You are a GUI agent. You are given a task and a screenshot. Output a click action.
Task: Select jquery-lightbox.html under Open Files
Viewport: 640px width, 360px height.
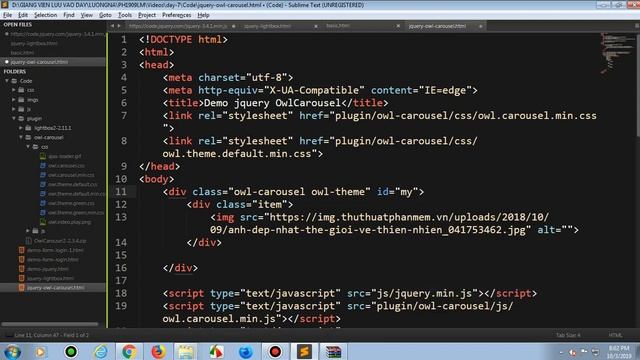[34, 43]
